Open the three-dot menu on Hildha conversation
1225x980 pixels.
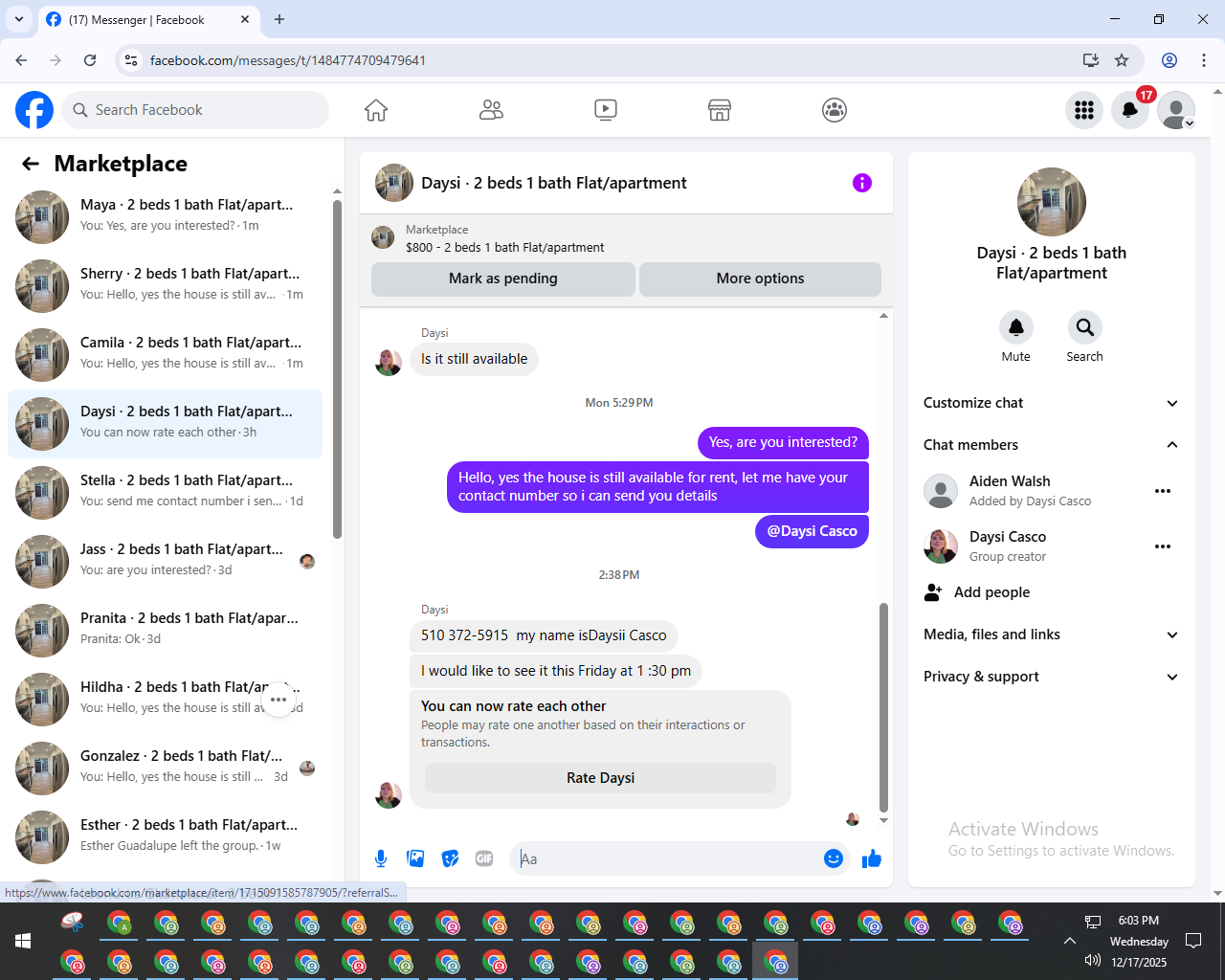[x=278, y=700]
